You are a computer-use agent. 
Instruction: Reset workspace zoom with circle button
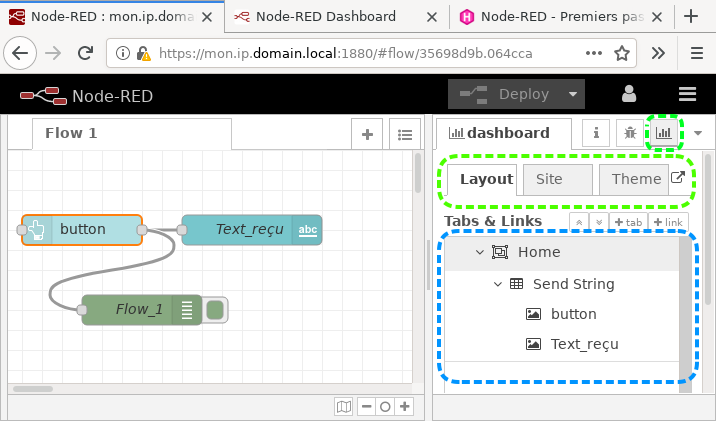point(385,406)
